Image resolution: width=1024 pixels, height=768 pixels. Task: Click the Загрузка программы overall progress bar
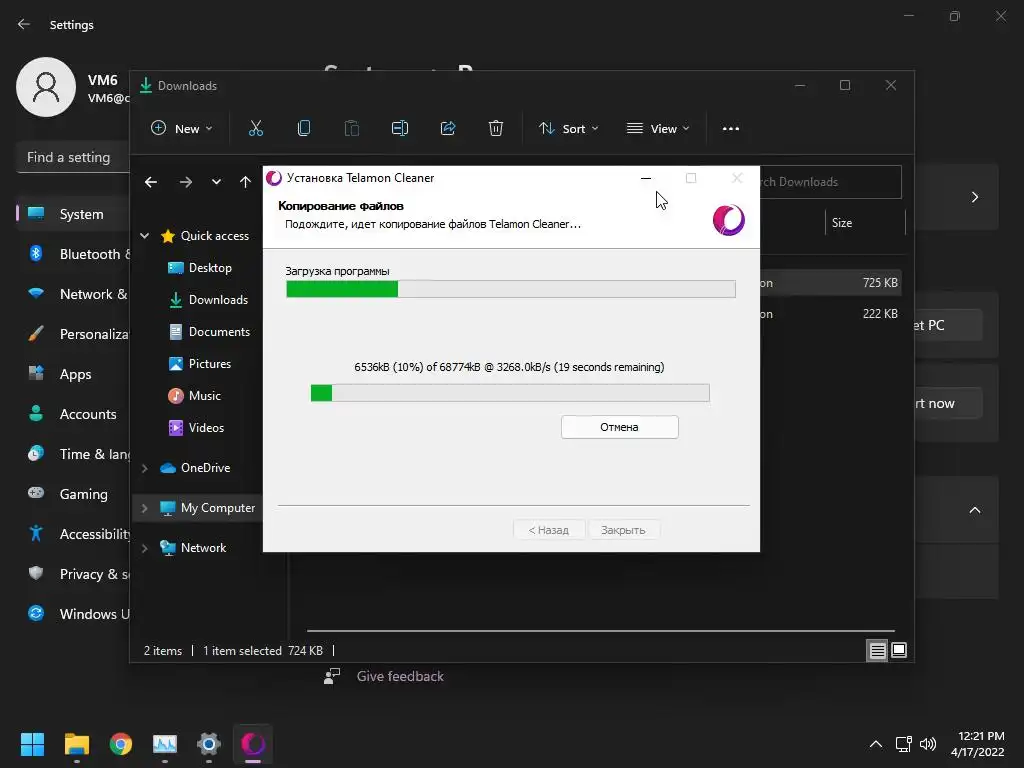pos(511,289)
